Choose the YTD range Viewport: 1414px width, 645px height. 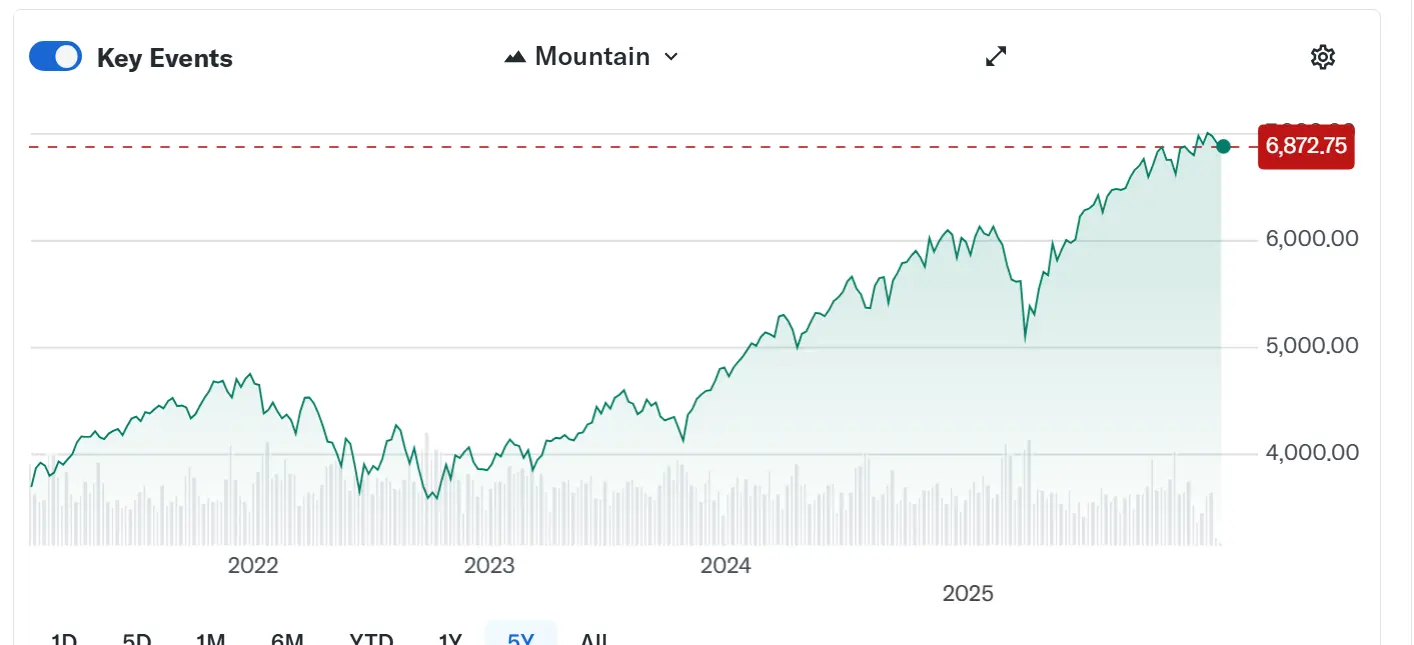[x=371, y=639]
